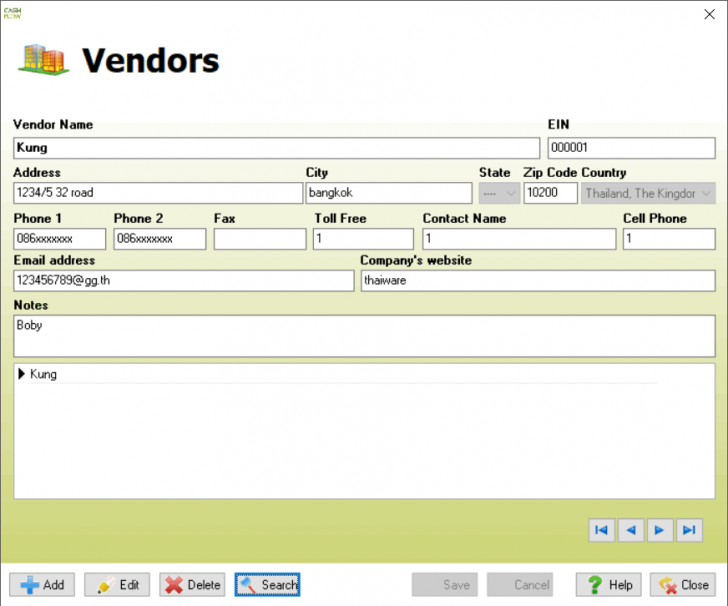Close the window with the X button
This screenshot has width=728, height=606.
[709, 14]
